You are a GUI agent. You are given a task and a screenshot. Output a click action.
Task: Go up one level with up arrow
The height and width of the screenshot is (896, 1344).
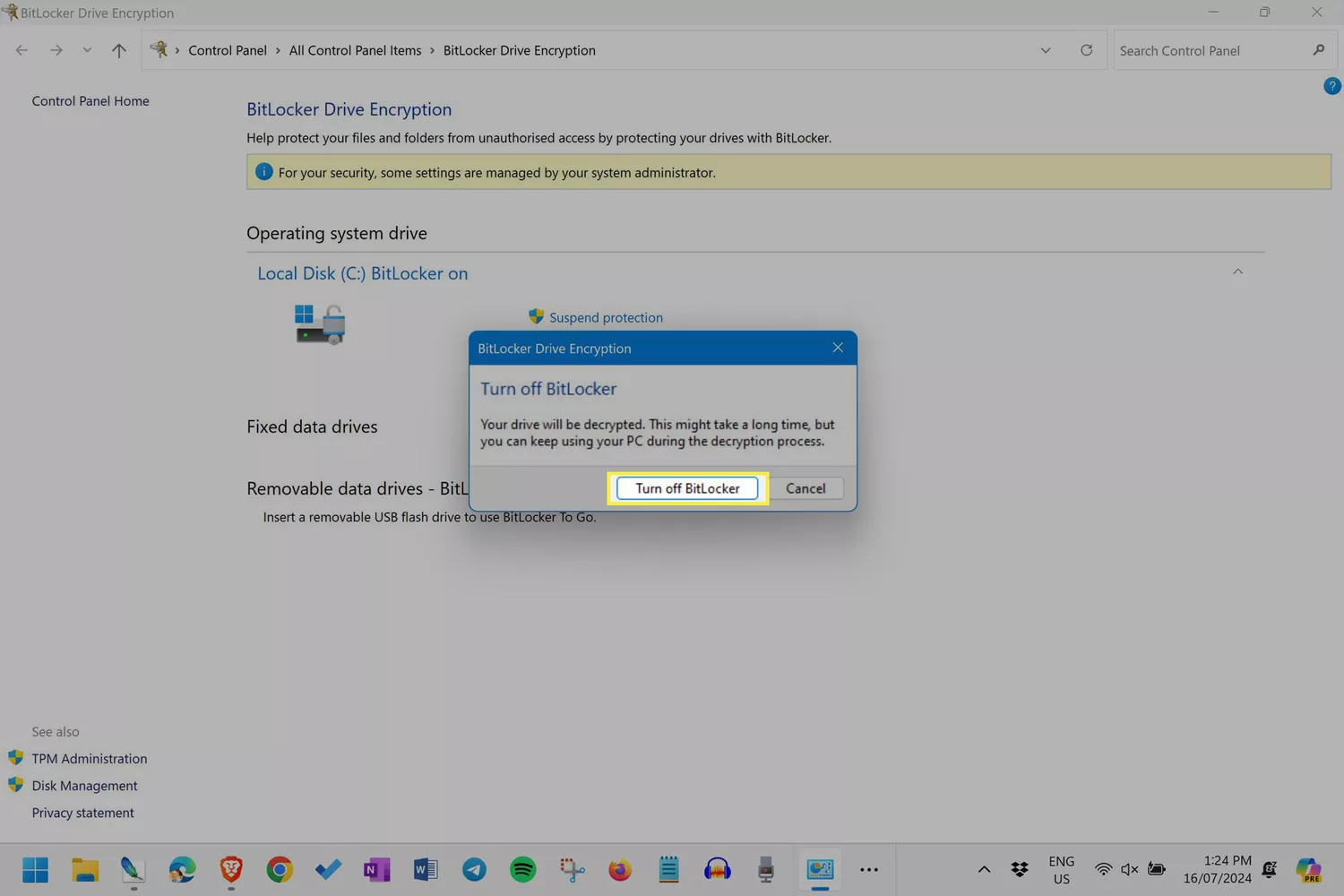coord(118,50)
